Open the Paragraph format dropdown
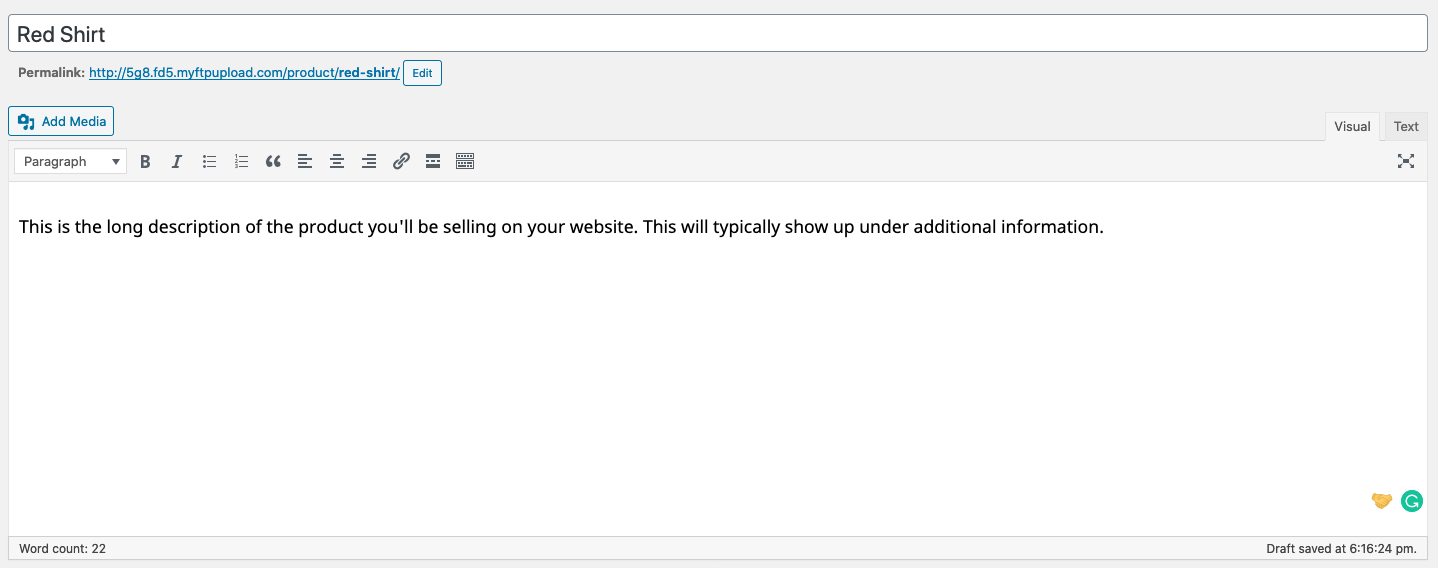Image resolution: width=1438 pixels, height=568 pixels. click(70, 161)
